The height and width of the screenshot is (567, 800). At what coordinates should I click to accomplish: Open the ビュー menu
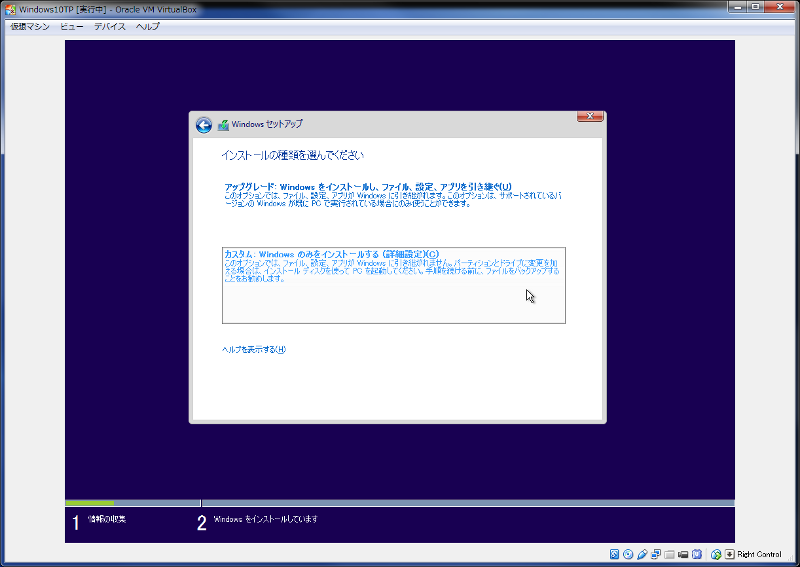71,27
